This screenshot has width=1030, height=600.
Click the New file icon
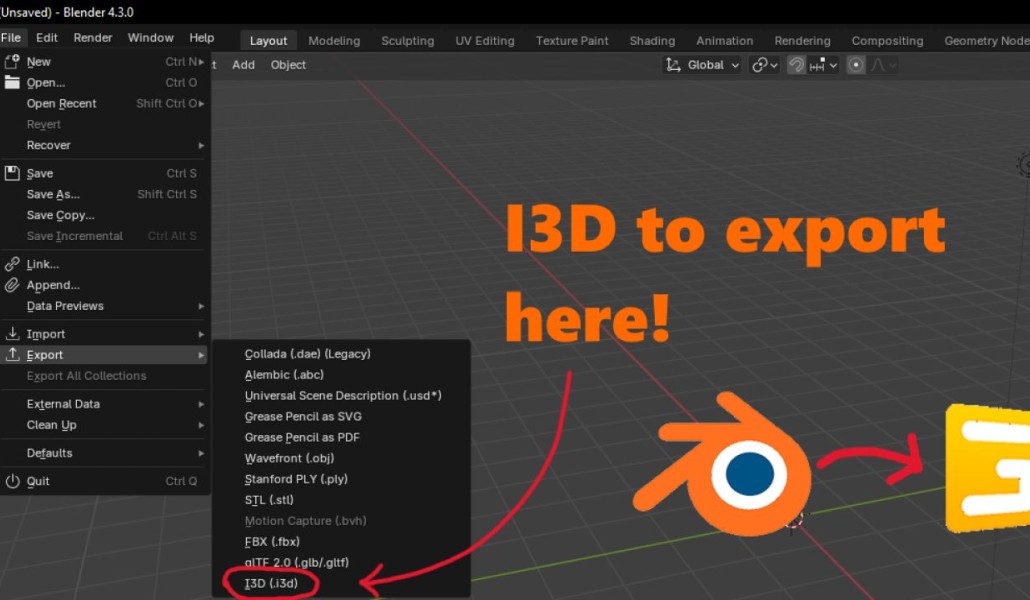point(12,62)
